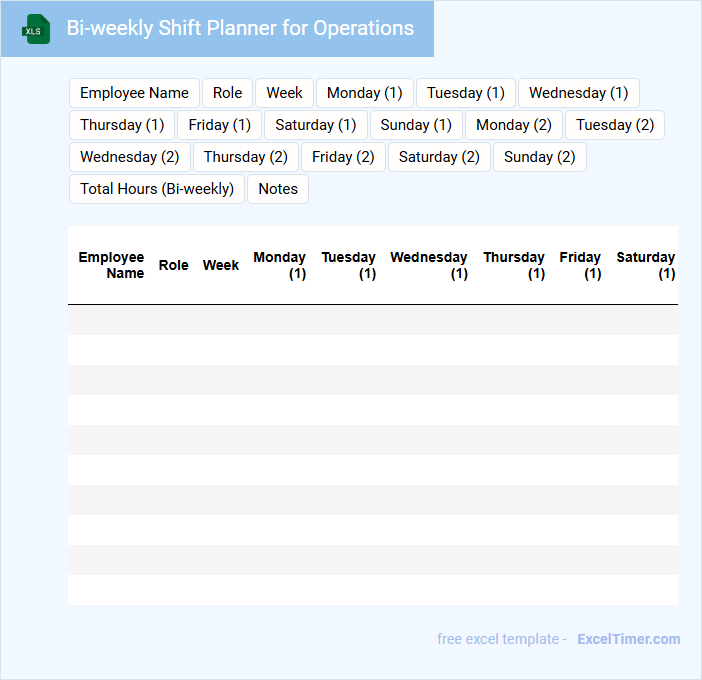Open the ExcelTimer.com link
702x680 pixels.
tap(628, 639)
